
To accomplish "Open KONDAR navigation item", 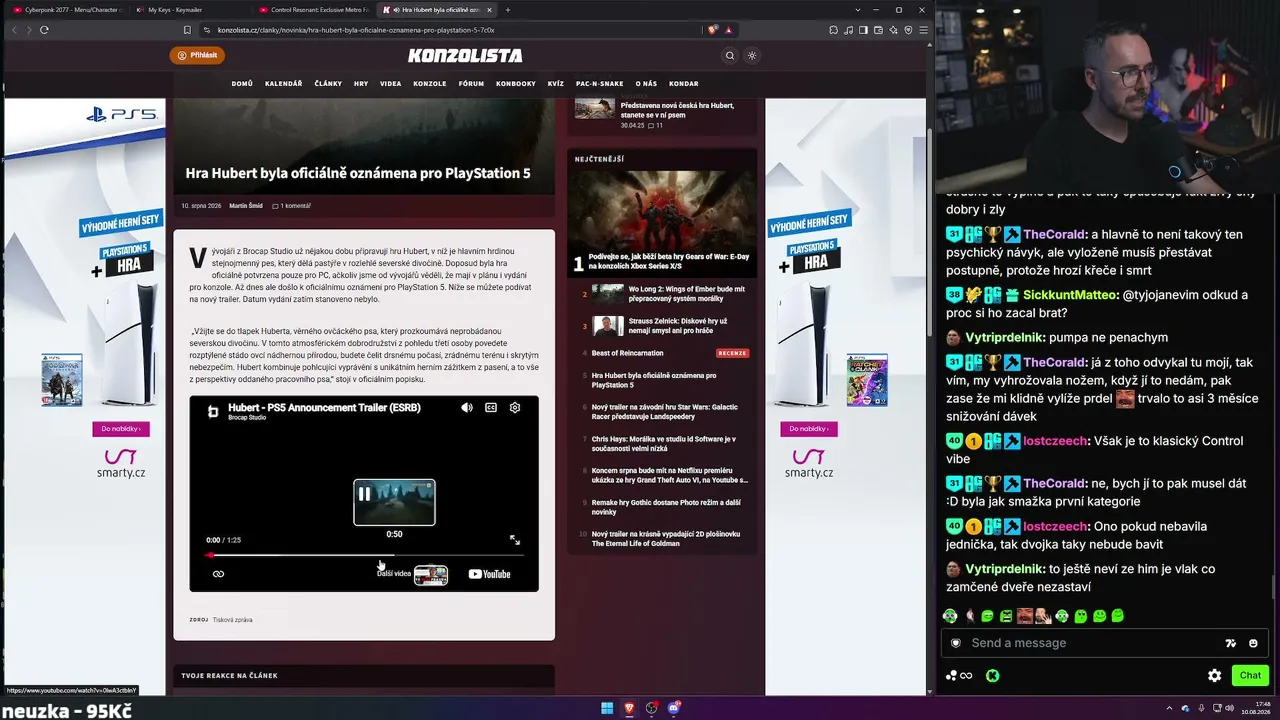I will [x=684, y=84].
